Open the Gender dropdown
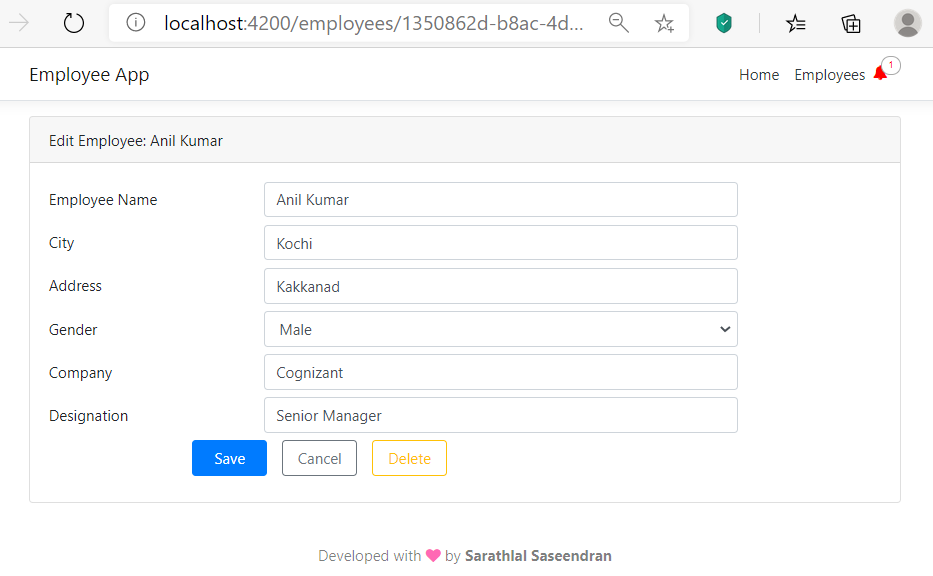933x576 pixels. (x=500, y=329)
